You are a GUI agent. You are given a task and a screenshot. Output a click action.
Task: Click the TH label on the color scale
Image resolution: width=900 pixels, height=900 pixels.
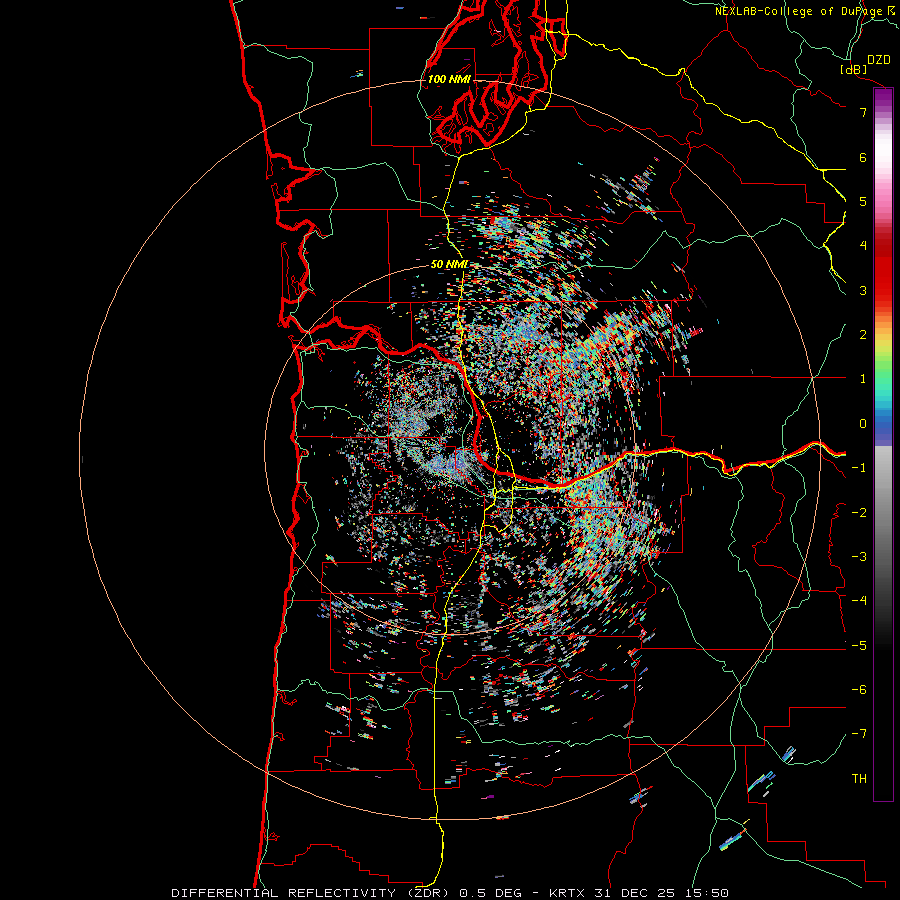point(859,778)
